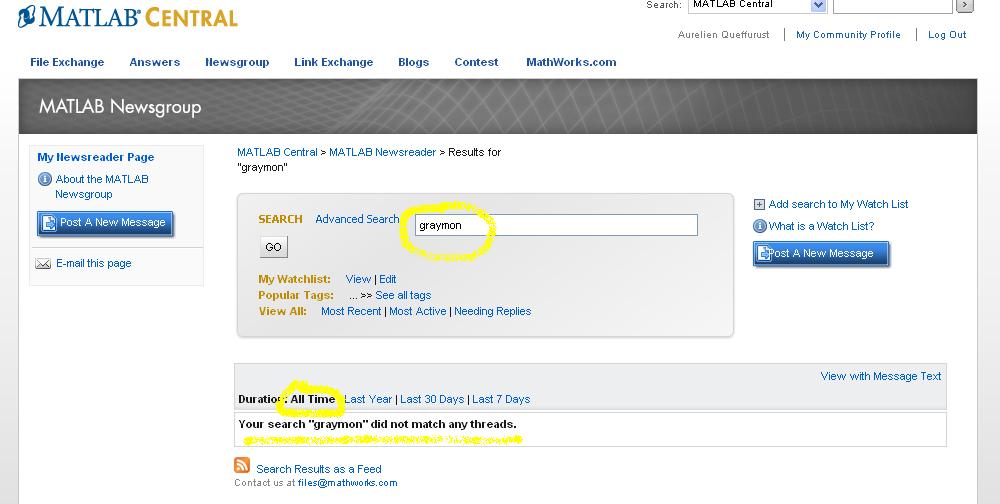The width and height of the screenshot is (1000, 504).
Task: Click the plus icon for Add search to Watch List
Action: 759,204
